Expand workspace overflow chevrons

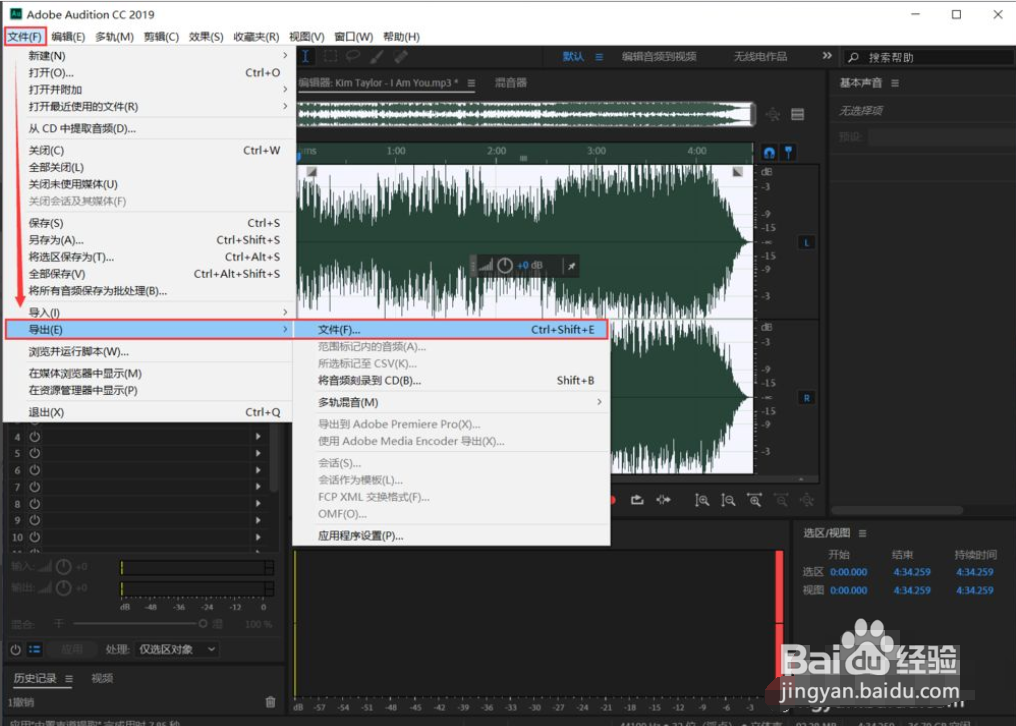click(827, 56)
